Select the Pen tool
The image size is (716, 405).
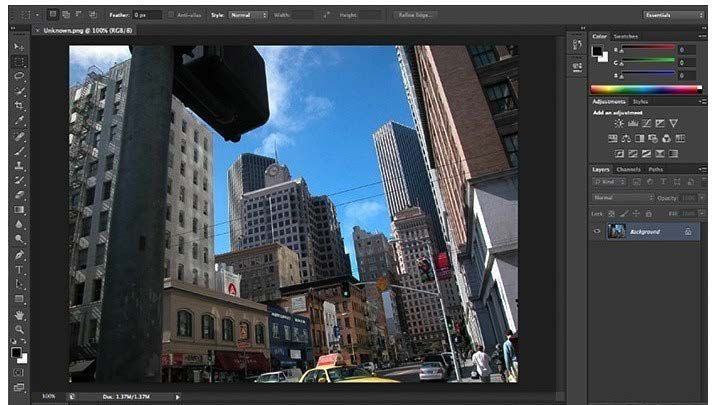pyautogui.click(x=19, y=255)
